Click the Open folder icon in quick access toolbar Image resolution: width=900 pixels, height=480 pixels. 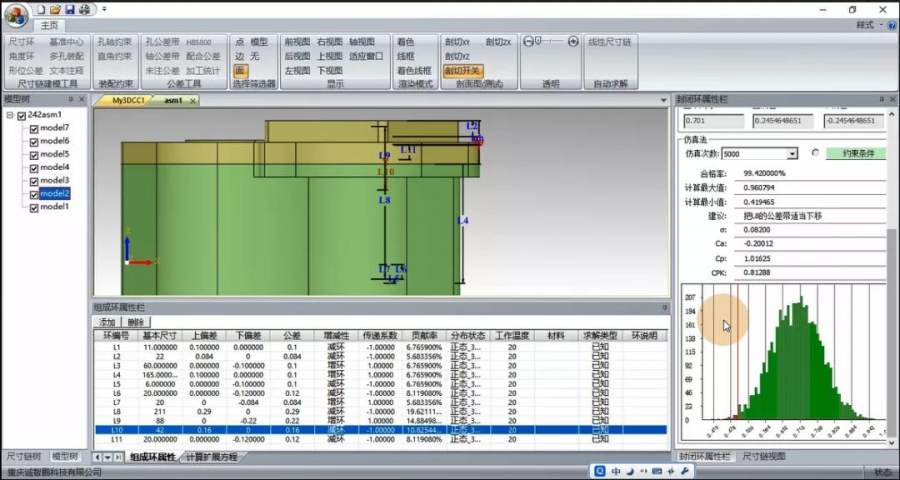[x=54, y=8]
